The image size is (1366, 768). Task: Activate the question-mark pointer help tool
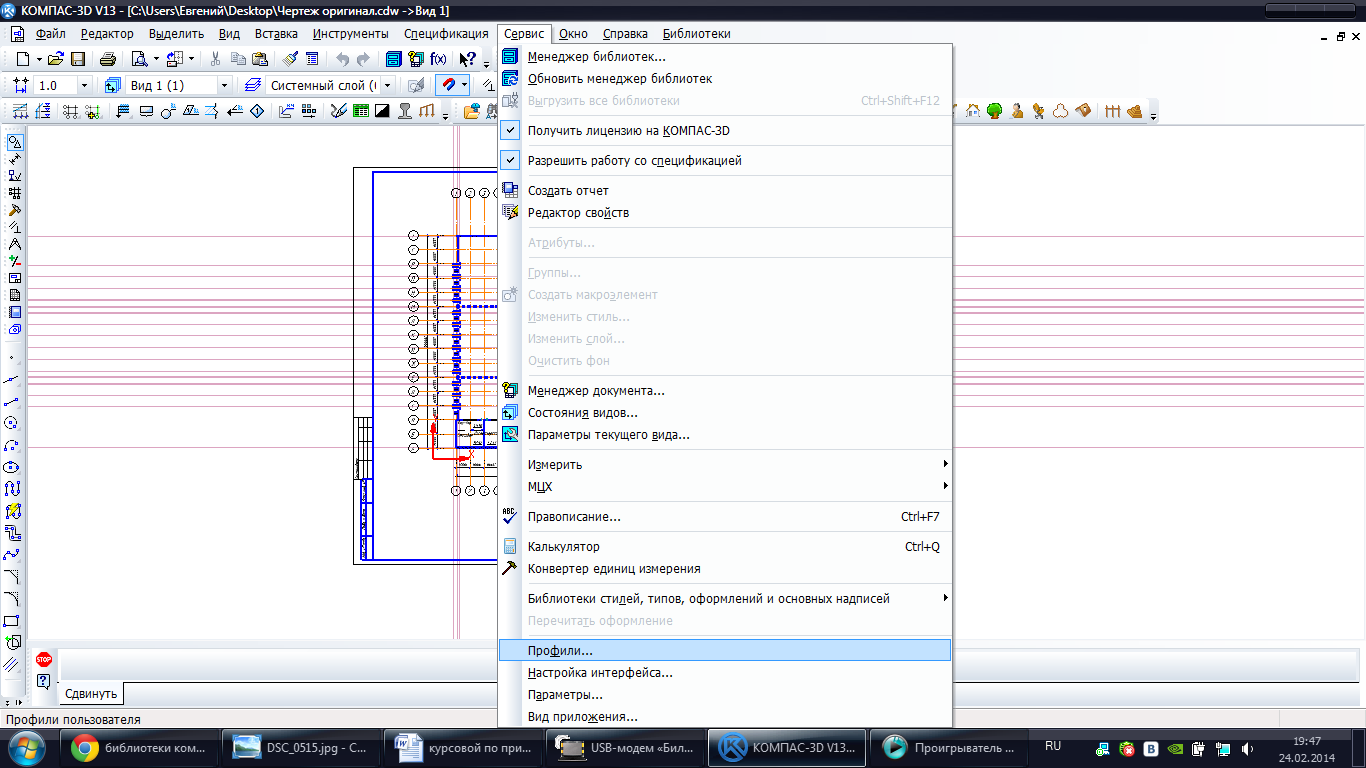tap(467, 59)
